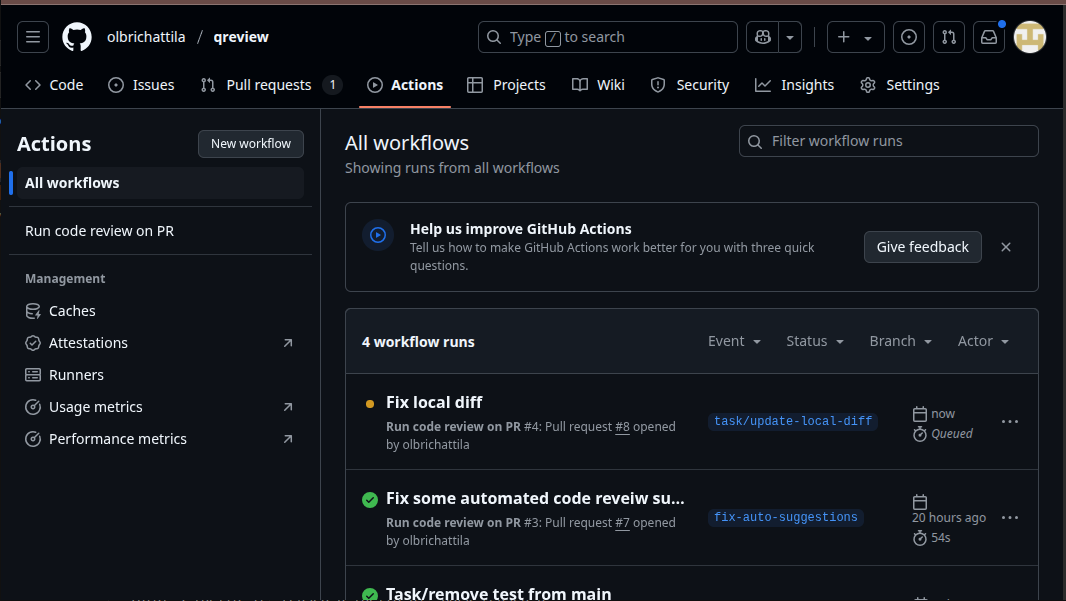Click external link arrow beside Usage metrics
Image resolution: width=1066 pixels, height=601 pixels.
288,407
